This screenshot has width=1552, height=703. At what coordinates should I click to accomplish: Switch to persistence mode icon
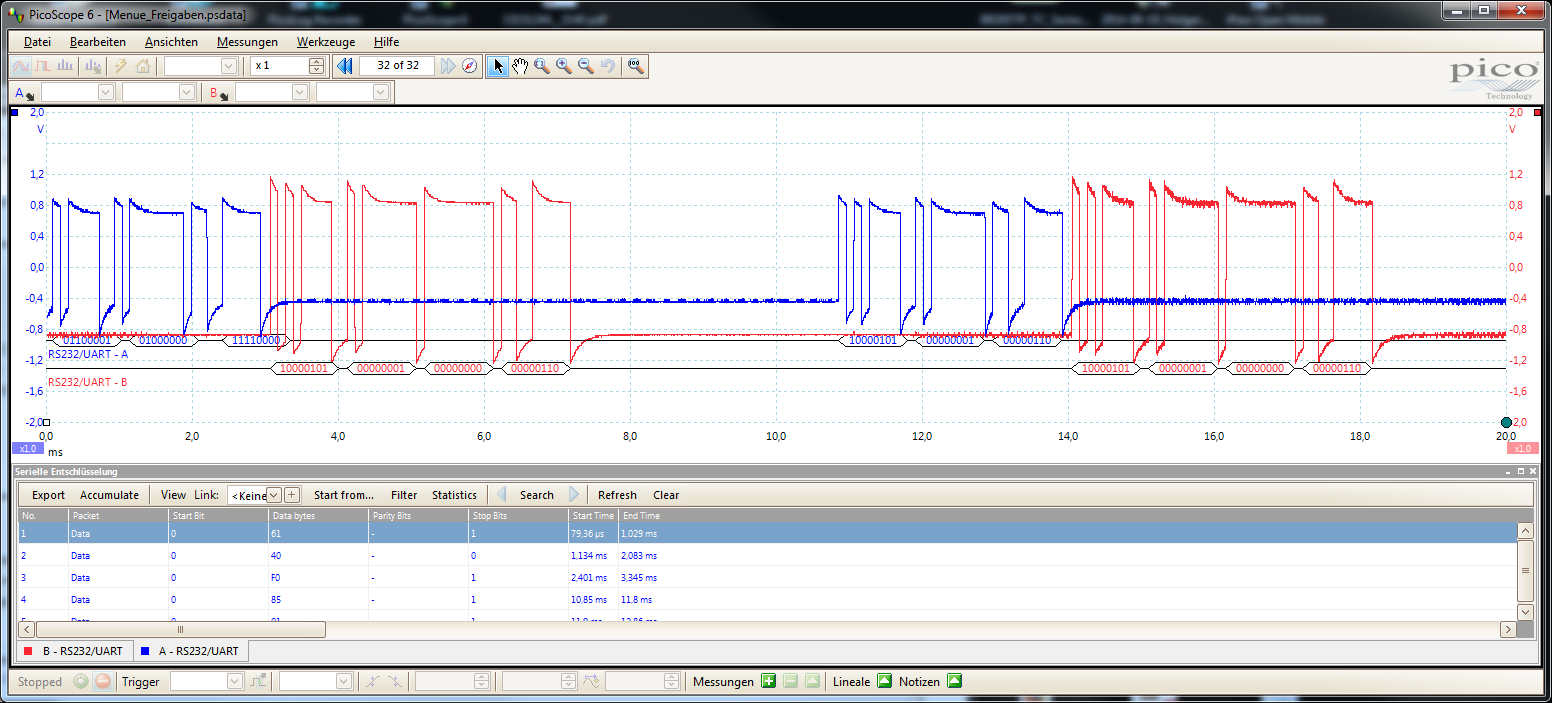[x=43, y=66]
